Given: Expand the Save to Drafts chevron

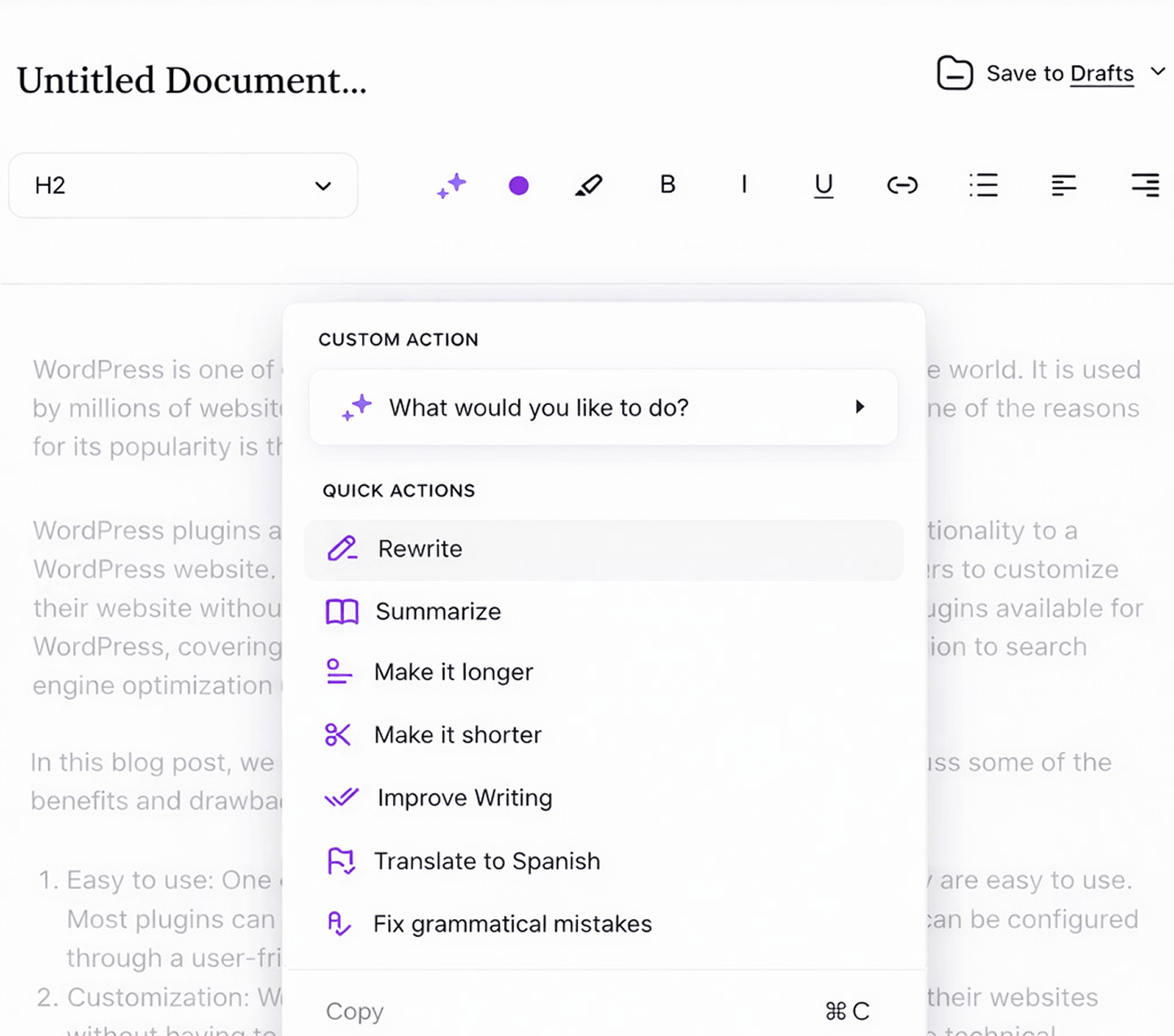Looking at the screenshot, I should coord(1158,72).
